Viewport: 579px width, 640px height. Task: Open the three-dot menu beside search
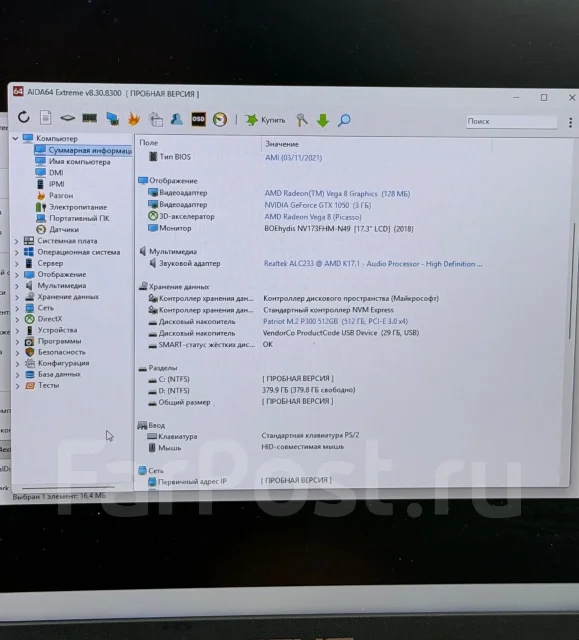570,122
